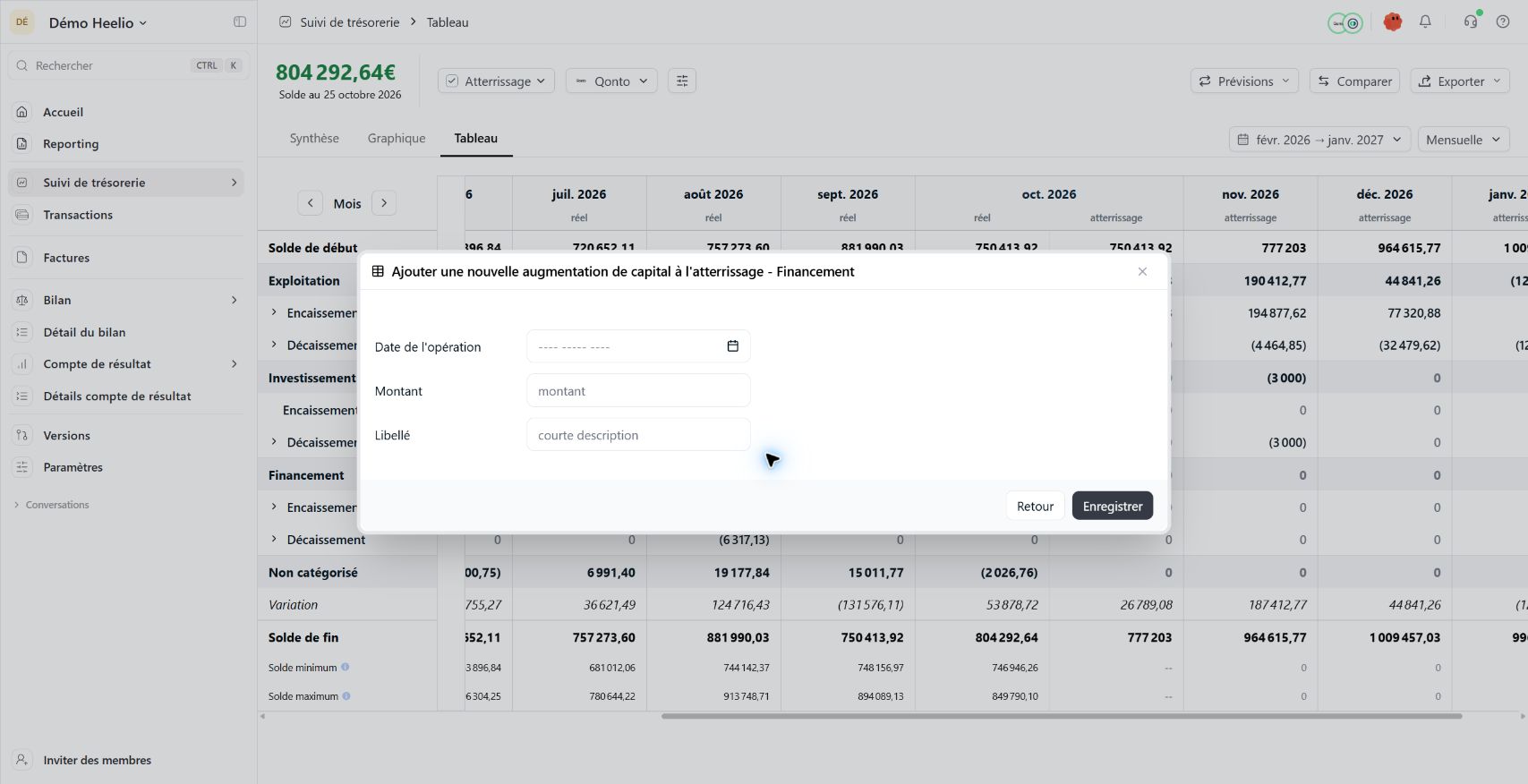This screenshot has height=784, width=1528.
Task: Click the Paramètres sidebar icon
Action: (22, 467)
